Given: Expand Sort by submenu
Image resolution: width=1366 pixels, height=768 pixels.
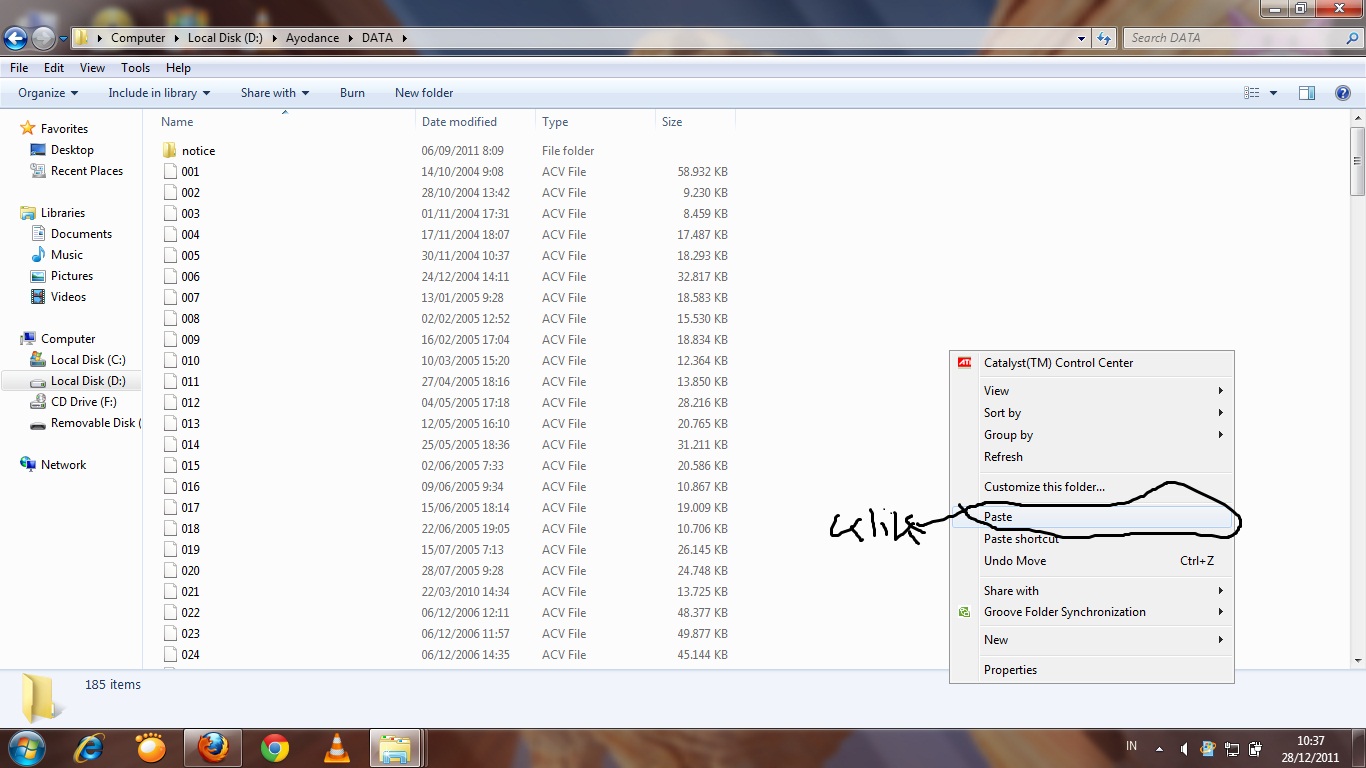Looking at the screenshot, I should (x=1092, y=413).
